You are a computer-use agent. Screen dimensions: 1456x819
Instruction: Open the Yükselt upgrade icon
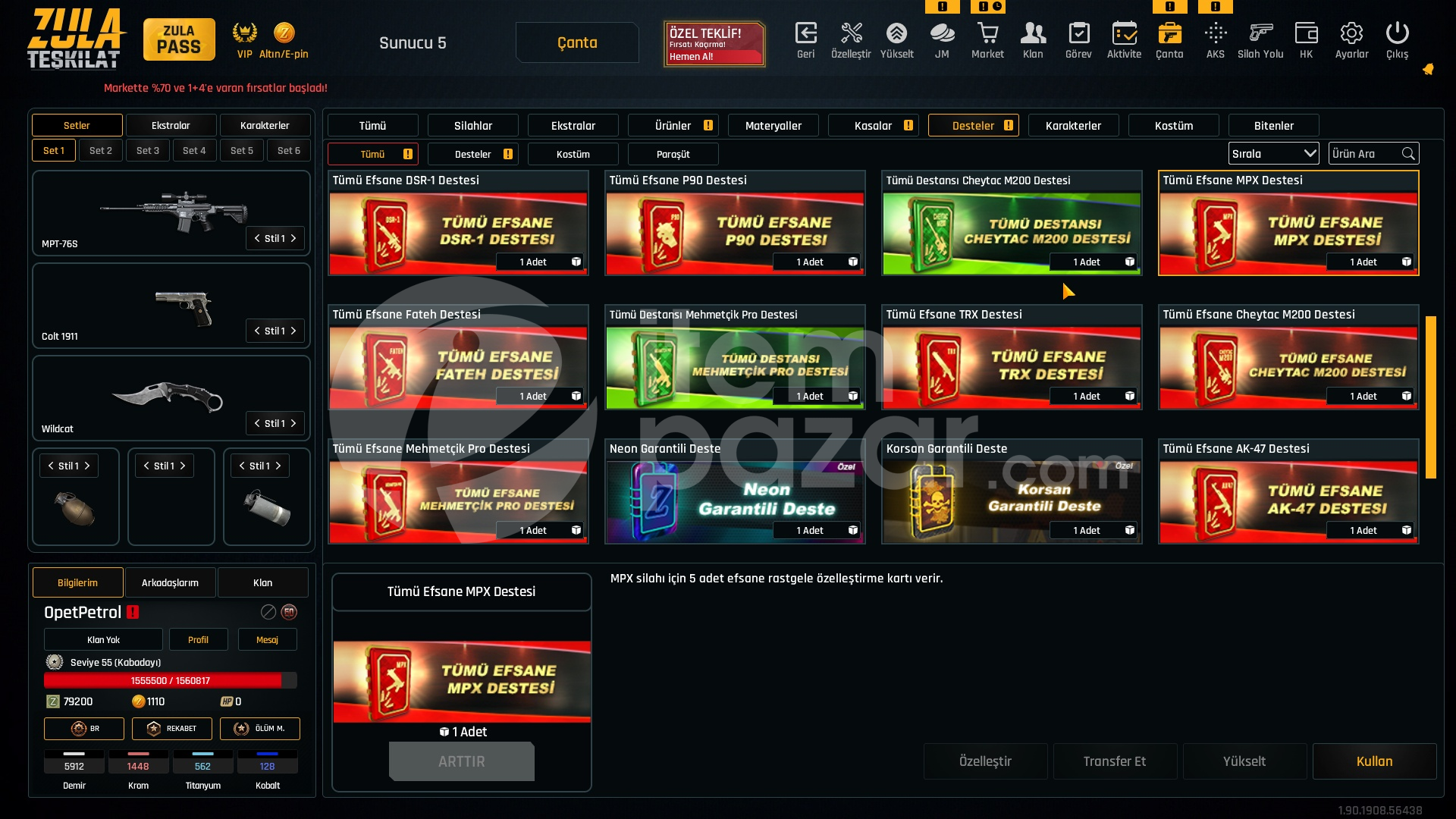tap(896, 33)
